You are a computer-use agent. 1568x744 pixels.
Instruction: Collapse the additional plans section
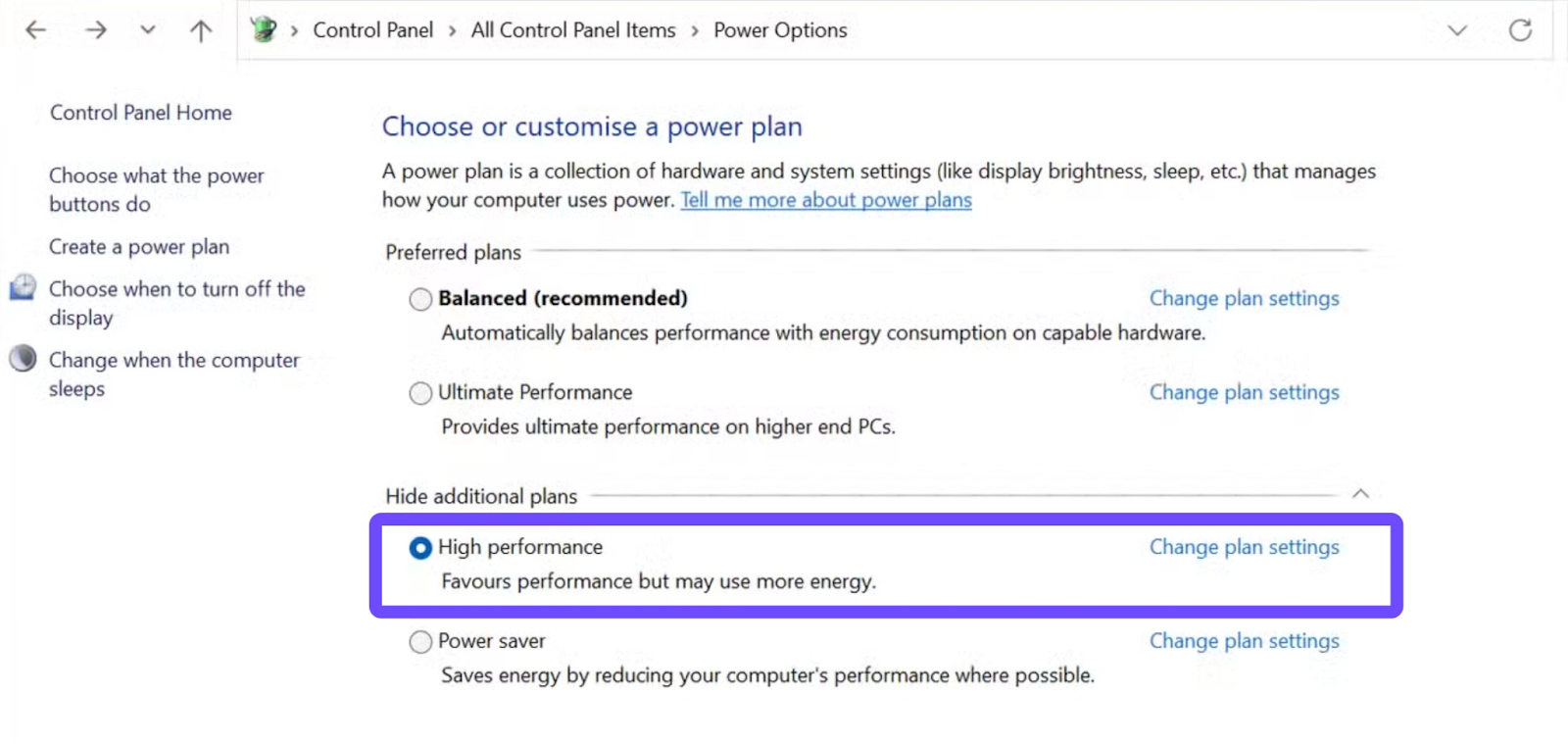[x=1360, y=494]
